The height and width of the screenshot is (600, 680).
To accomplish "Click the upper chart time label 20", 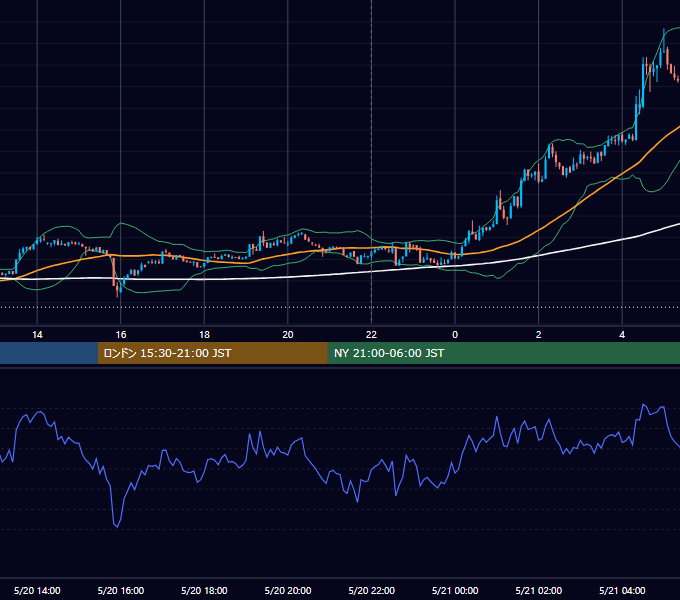I will pyautogui.click(x=288, y=335).
